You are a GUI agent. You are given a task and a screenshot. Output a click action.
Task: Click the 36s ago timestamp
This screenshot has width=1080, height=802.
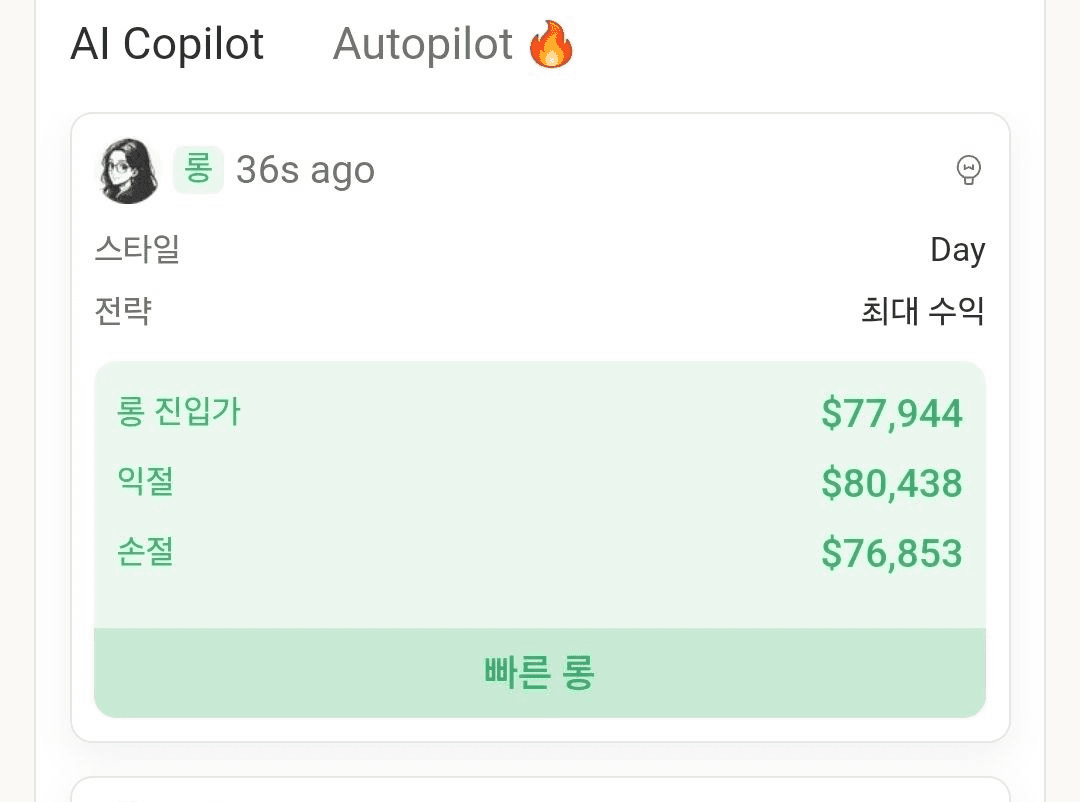(305, 171)
